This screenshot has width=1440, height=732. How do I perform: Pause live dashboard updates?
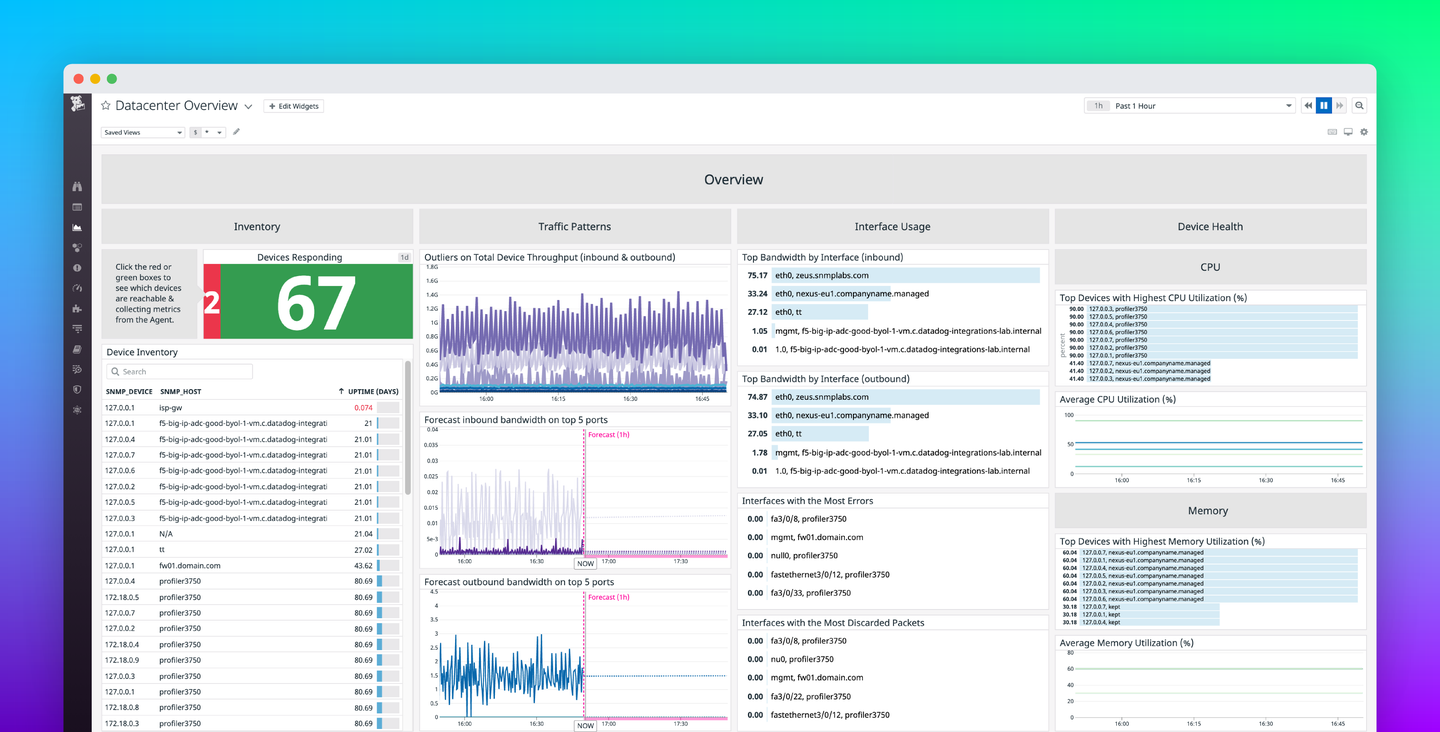click(x=1324, y=106)
